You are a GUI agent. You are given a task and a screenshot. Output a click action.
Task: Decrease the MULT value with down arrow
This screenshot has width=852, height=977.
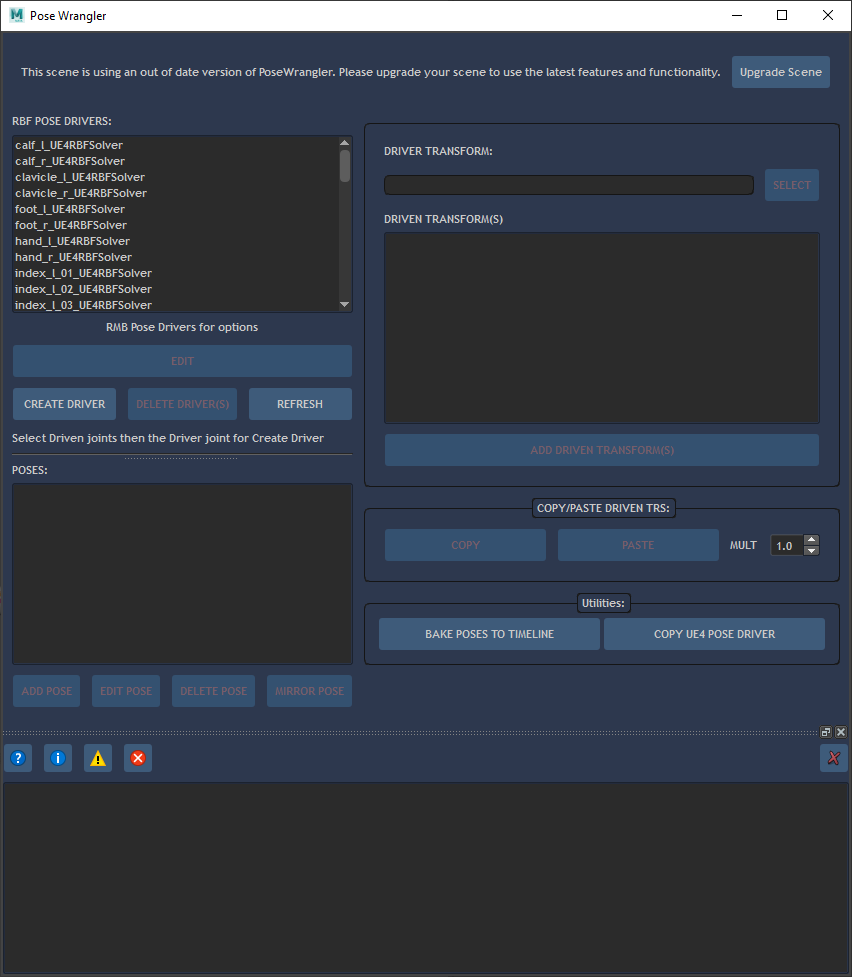(811, 551)
